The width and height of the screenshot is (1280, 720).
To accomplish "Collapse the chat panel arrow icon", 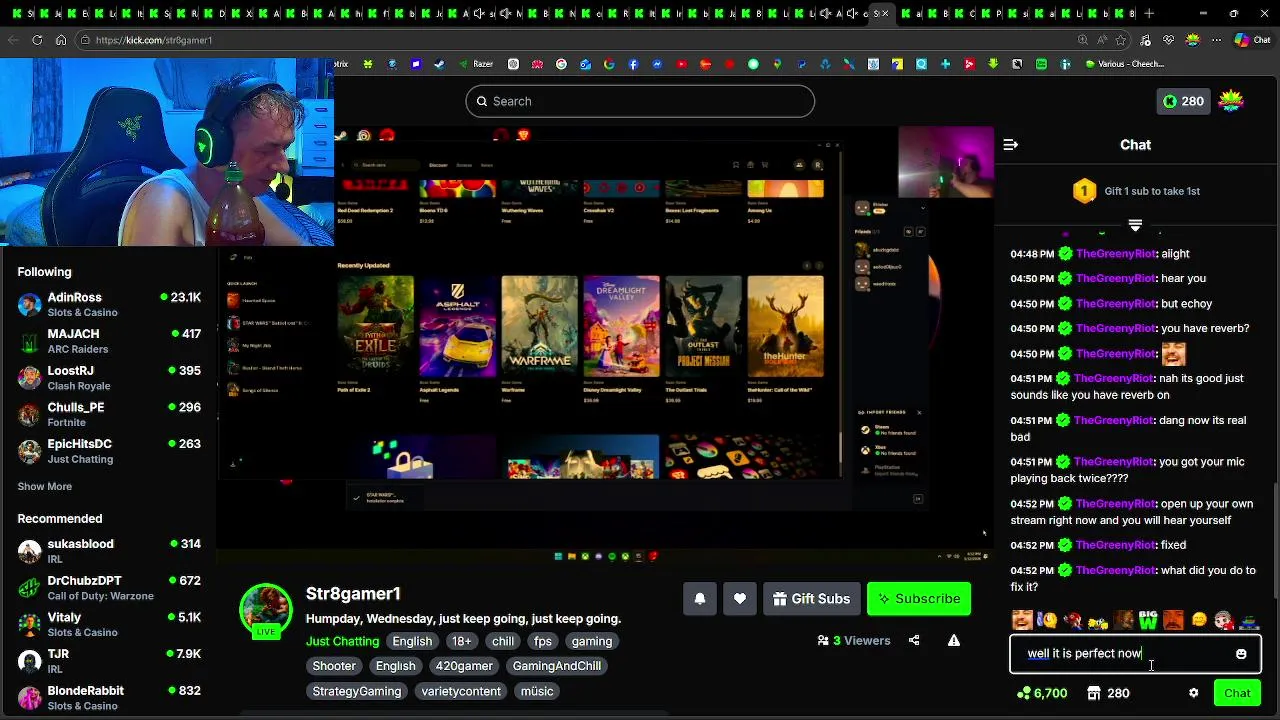I will 1010,145.
